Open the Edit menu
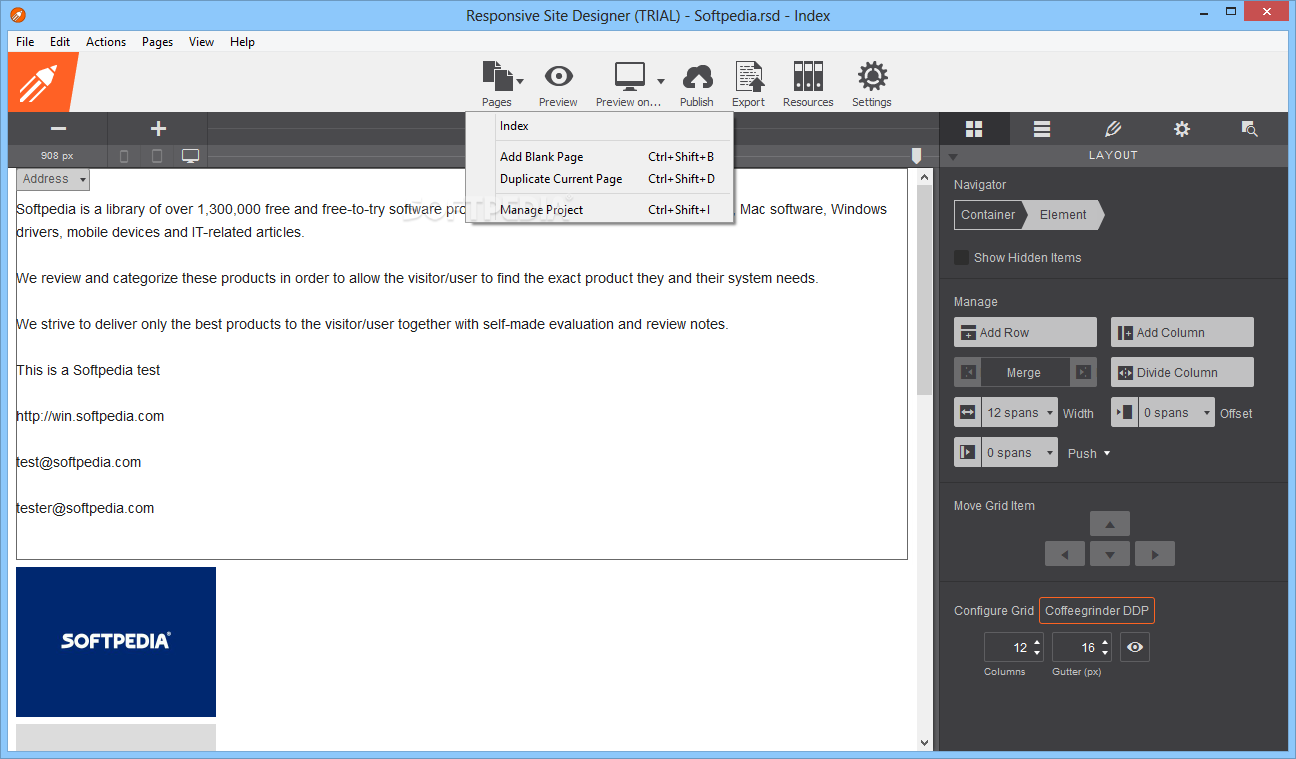 tap(60, 42)
